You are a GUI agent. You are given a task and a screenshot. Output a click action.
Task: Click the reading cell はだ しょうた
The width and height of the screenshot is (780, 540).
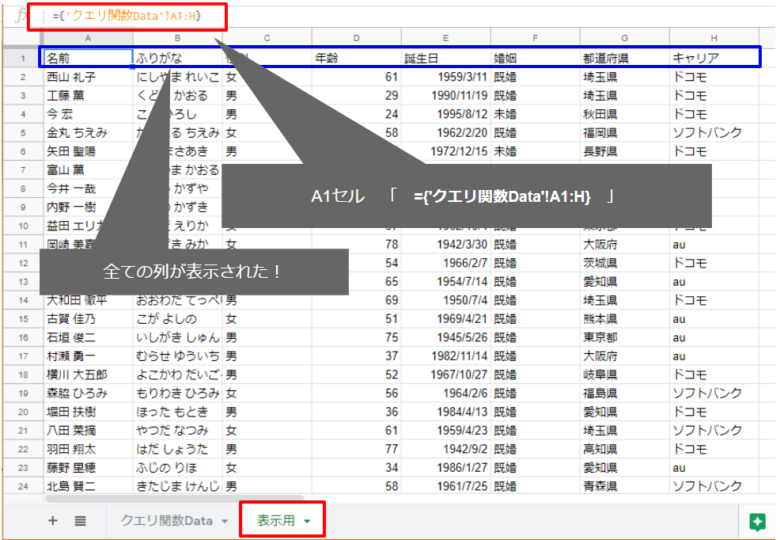(178, 449)
